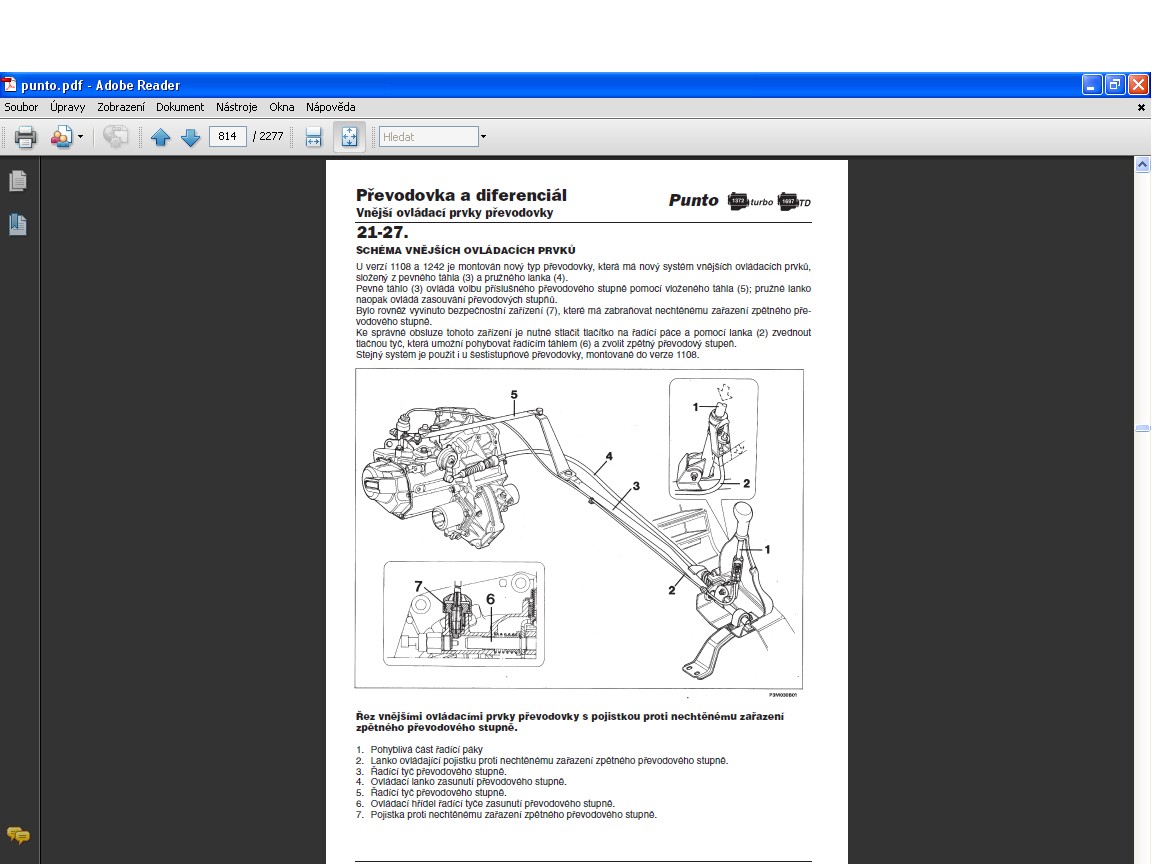This screenshot has width=1152, height=864.
Task: Click the vertical scrollbar thumb
Action: coord(1142,428)
